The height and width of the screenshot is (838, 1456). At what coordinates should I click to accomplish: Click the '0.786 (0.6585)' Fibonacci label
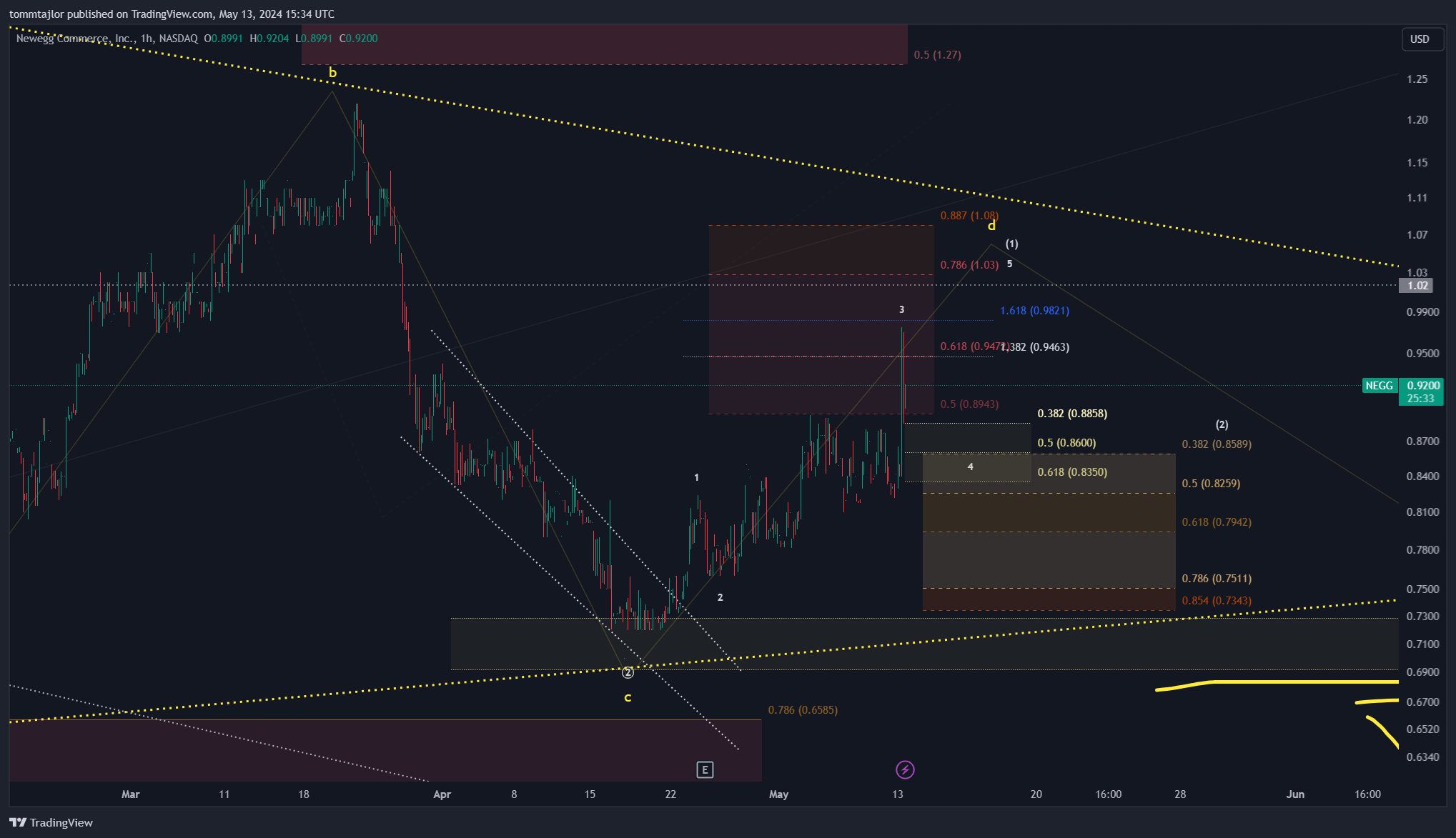803,710
